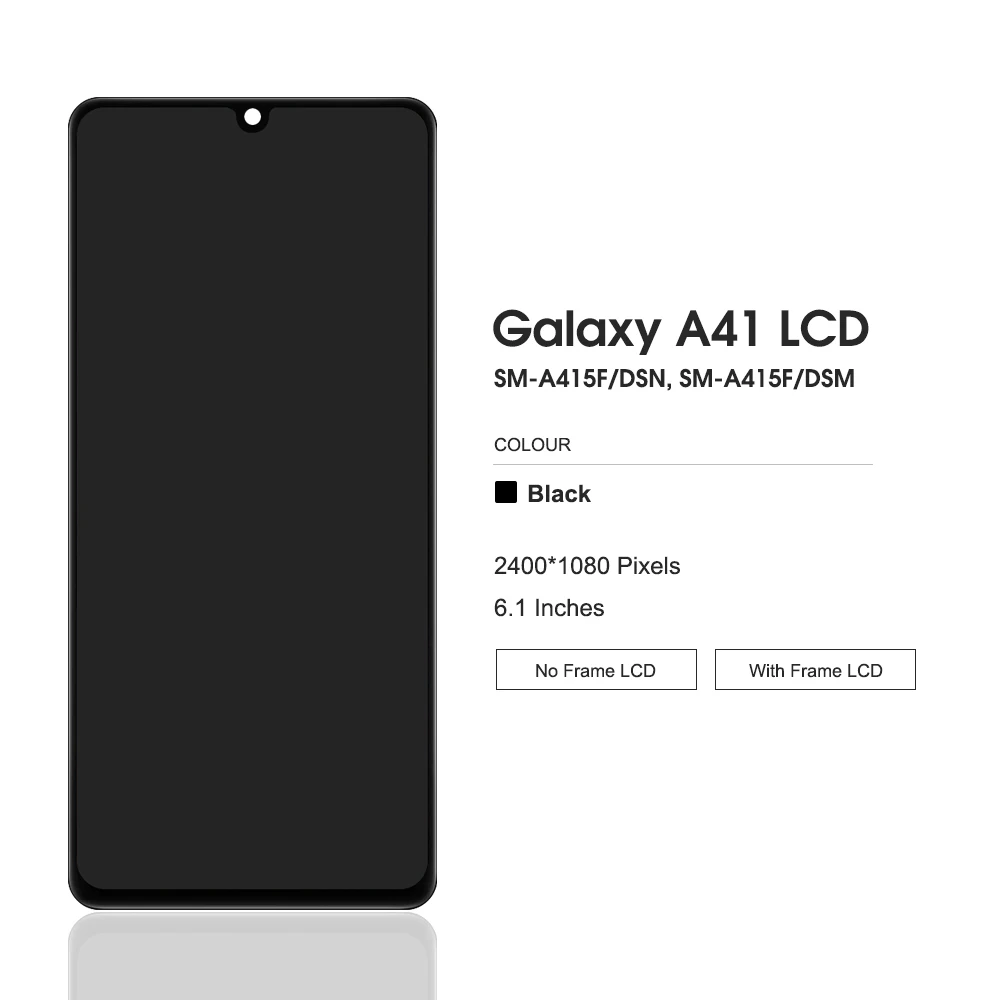
Task: Pick the black colour swatch square
Action: click(506, 492)
